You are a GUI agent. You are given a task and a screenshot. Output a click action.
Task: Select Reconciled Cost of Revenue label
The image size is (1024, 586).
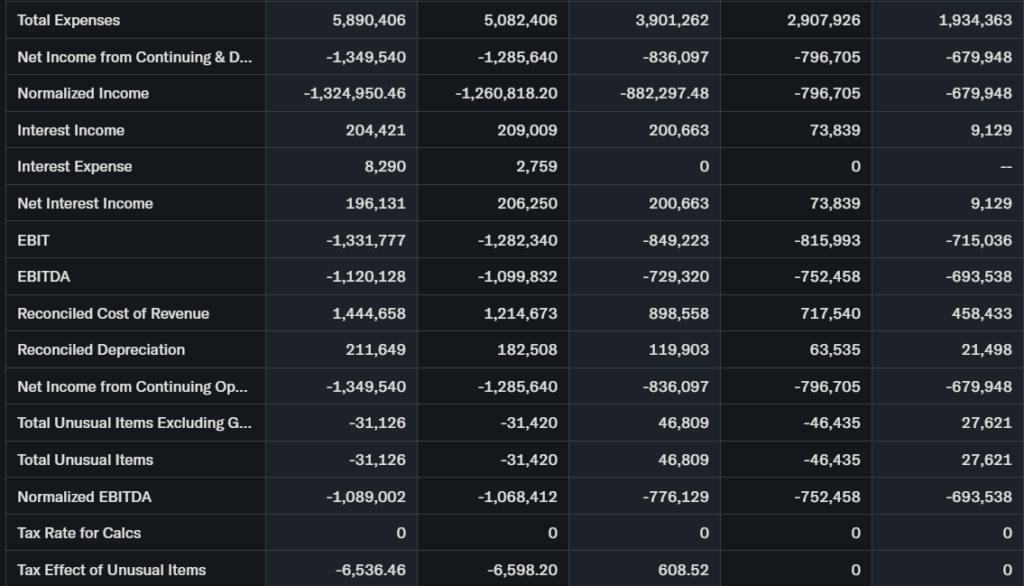(113, 313)
